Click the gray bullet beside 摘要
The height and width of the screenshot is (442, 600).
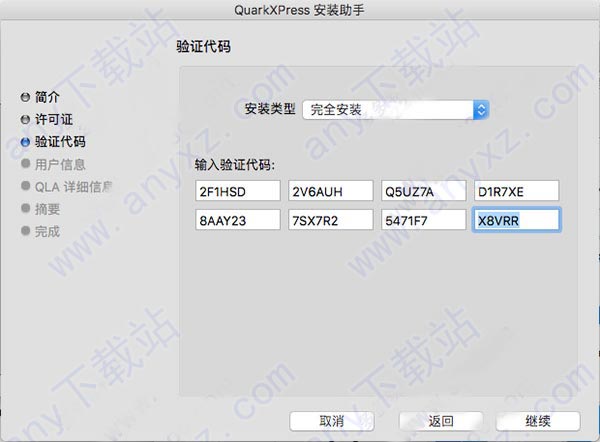pyautogui.click(x=25, y=208)
